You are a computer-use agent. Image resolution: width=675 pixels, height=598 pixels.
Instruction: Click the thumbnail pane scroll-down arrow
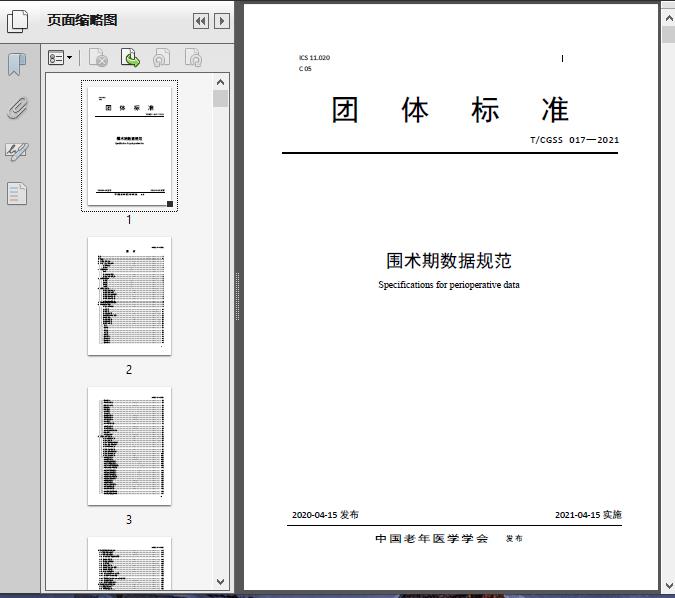(x=220, y=582)
